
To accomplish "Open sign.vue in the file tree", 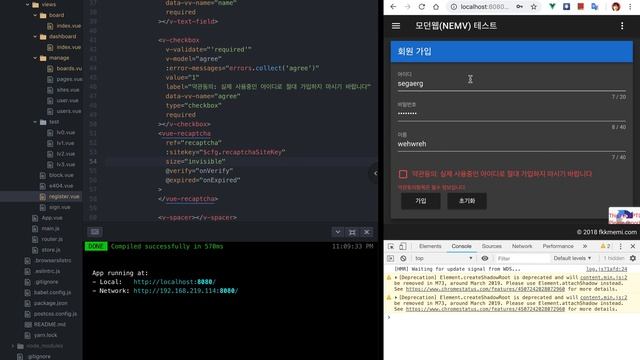I will (59, 207).
